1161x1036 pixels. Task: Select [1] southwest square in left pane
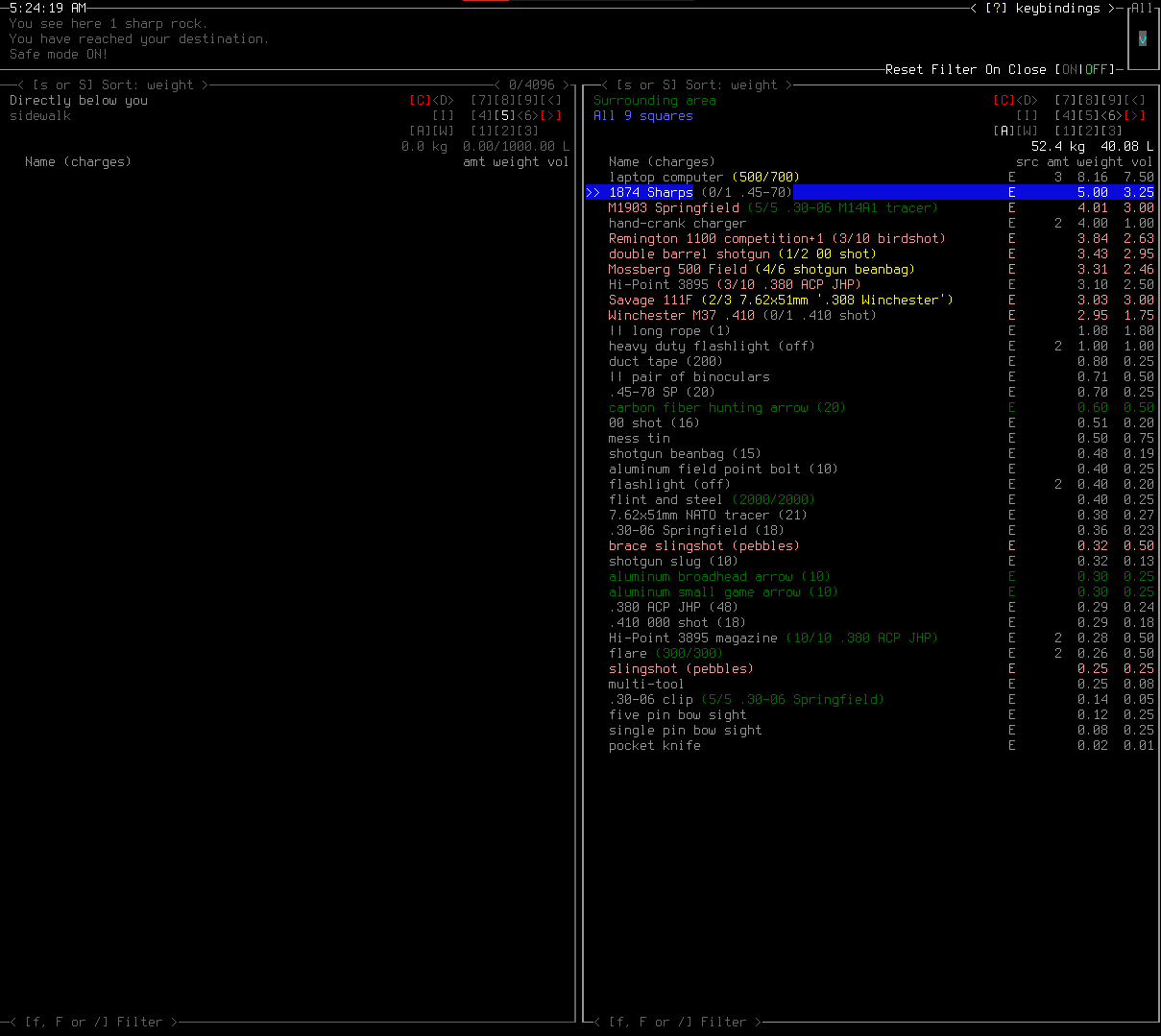click(x=482, y=131)
